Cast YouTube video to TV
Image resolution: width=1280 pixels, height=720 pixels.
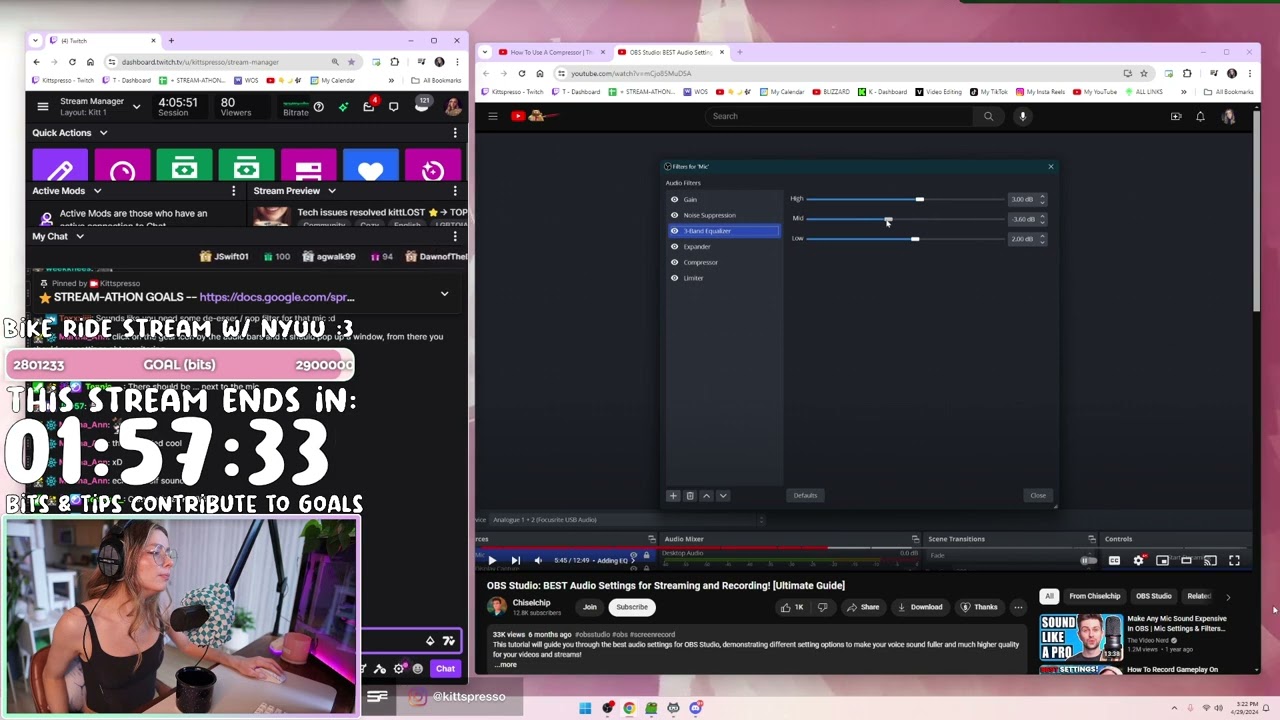click(x=1210, y=561)
